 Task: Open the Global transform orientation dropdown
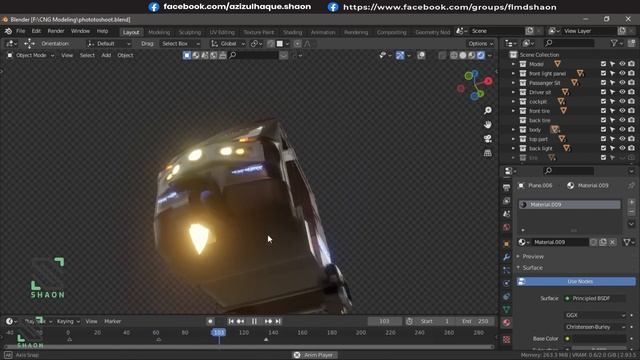pyautogui.click(x=228, y=44)
